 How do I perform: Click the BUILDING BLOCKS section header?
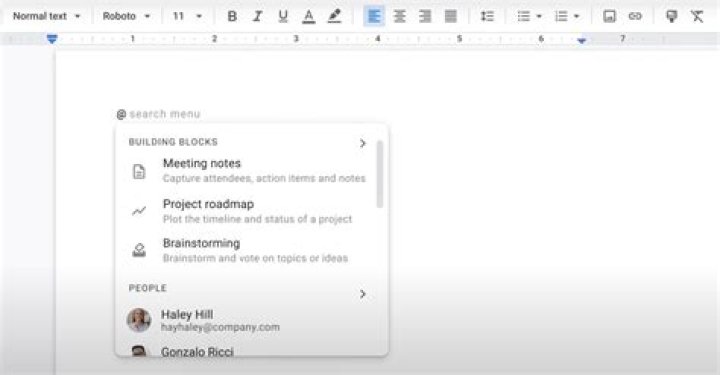pos(173,142)
